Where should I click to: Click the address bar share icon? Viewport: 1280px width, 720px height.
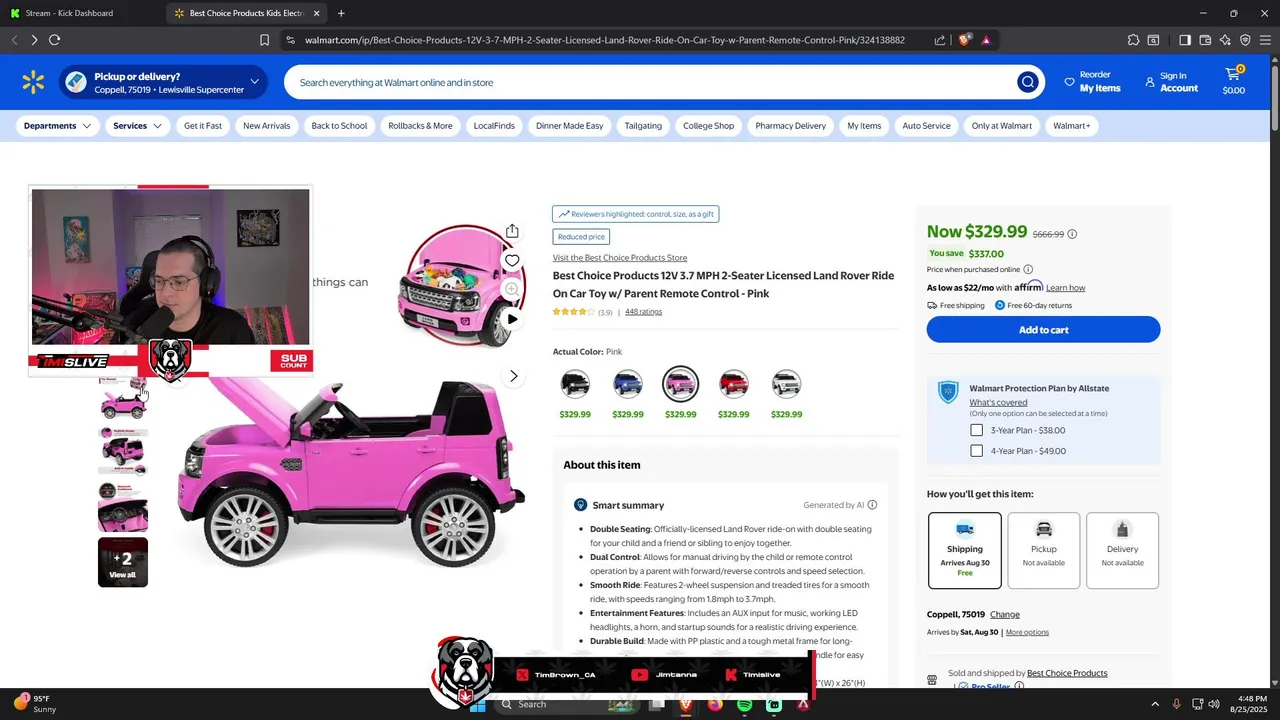tap(940, 40)
